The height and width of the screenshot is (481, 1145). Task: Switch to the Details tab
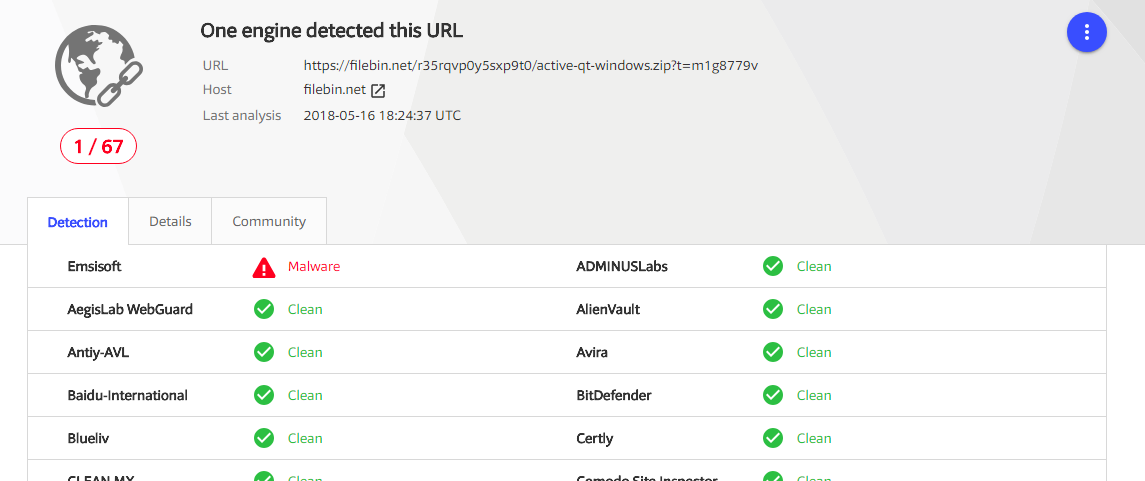point(170,221)
